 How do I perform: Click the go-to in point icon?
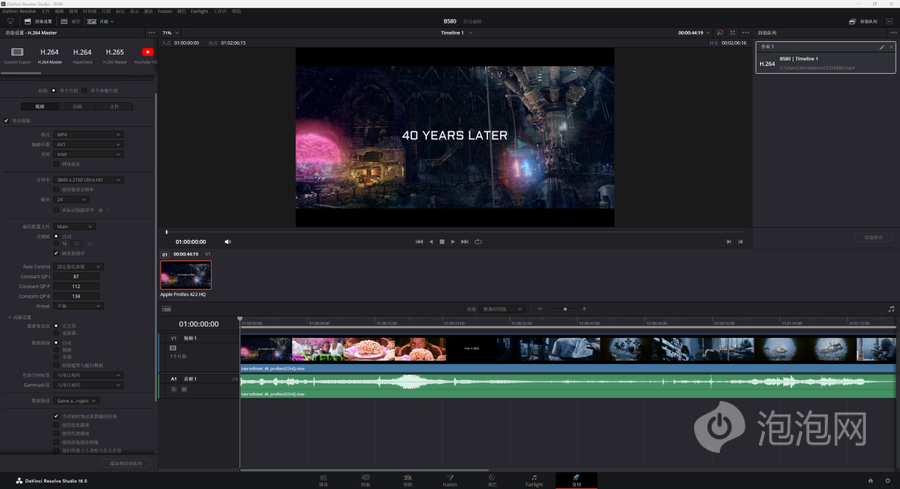(x=729, y=242)
